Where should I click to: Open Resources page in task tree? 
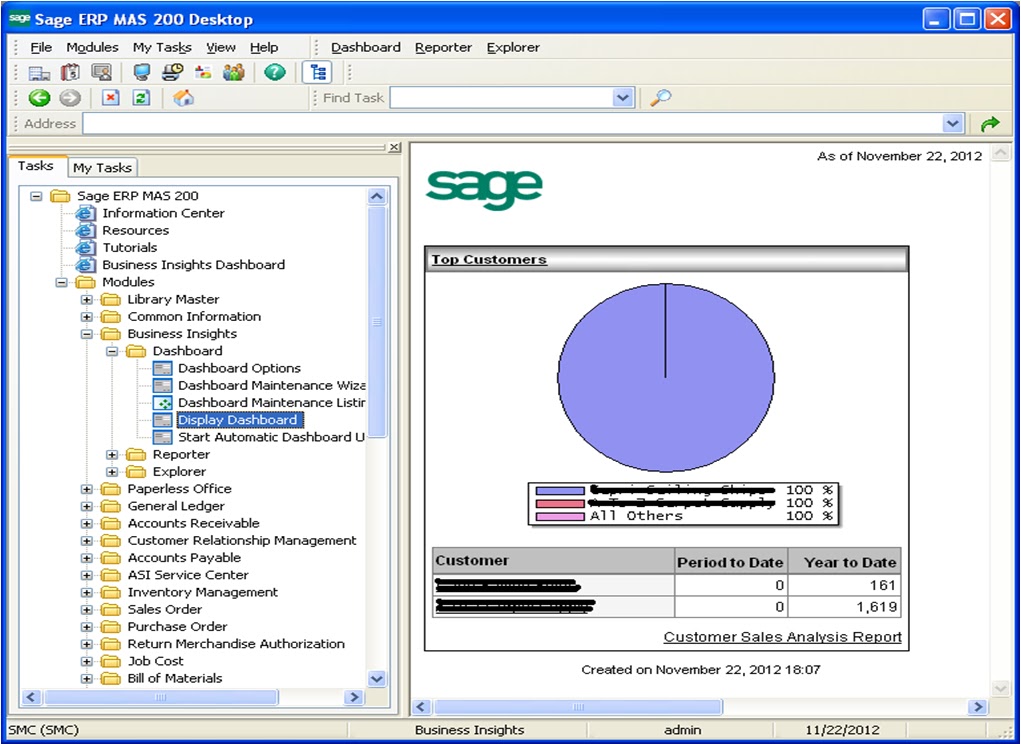coord(135,230)
